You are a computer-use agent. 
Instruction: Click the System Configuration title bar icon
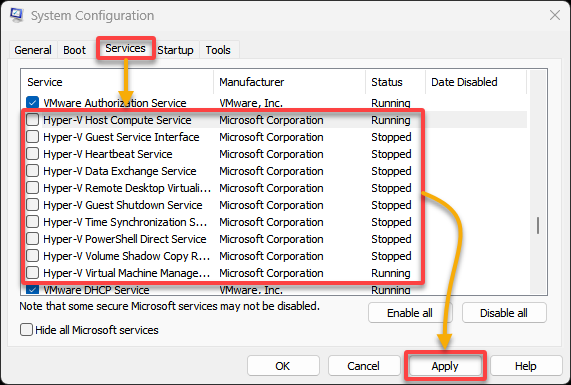tap(17, 15)
